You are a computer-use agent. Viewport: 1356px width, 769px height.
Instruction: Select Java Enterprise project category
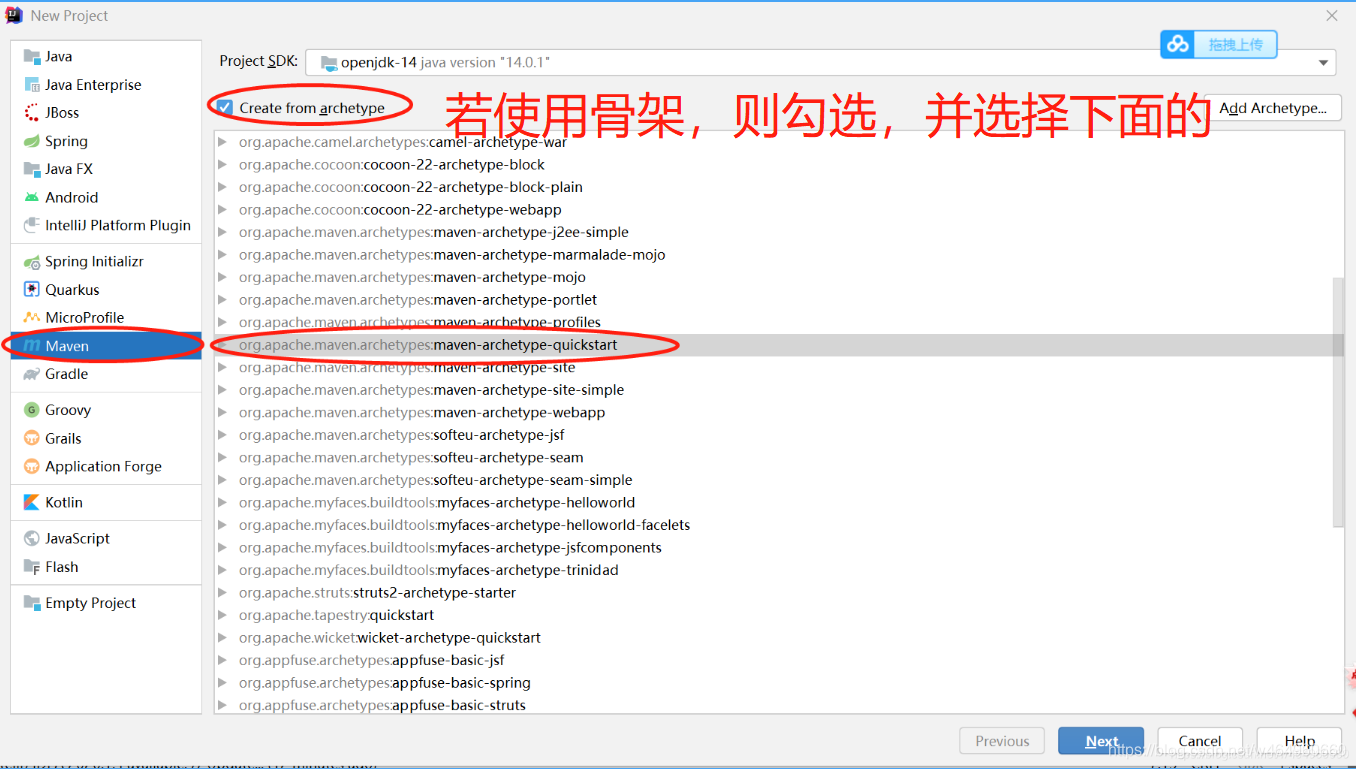click(106, 85)
